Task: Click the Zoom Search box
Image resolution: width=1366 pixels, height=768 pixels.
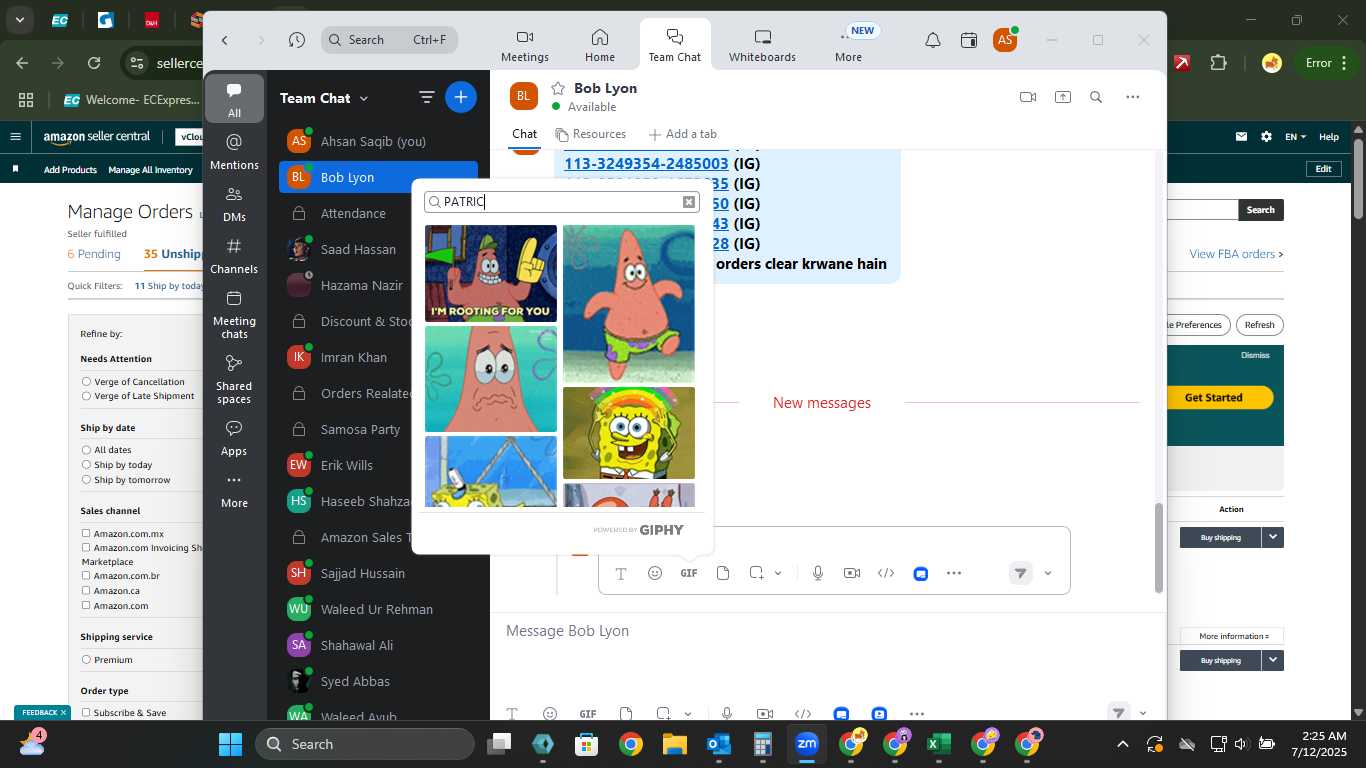Action: tap(390, 40)
